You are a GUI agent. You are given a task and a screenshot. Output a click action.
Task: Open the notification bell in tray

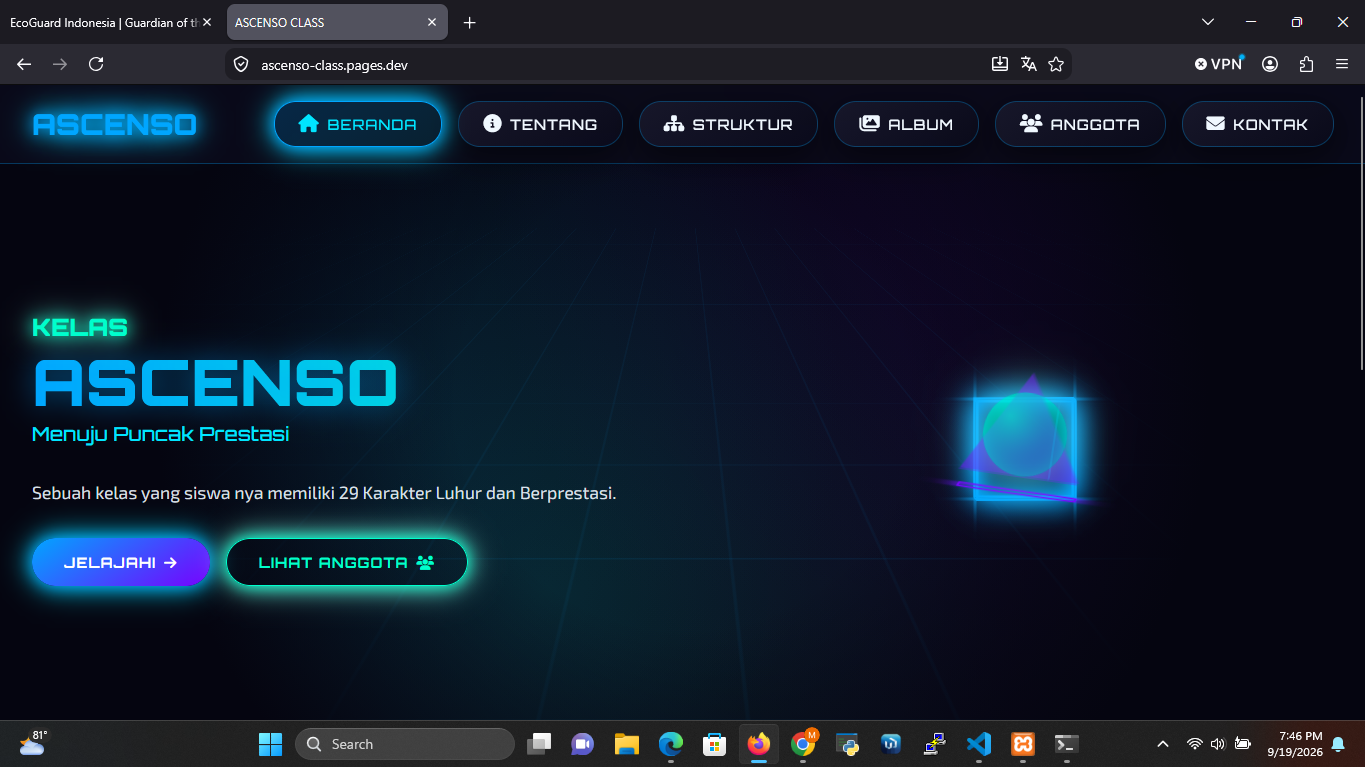(1338, 744)
